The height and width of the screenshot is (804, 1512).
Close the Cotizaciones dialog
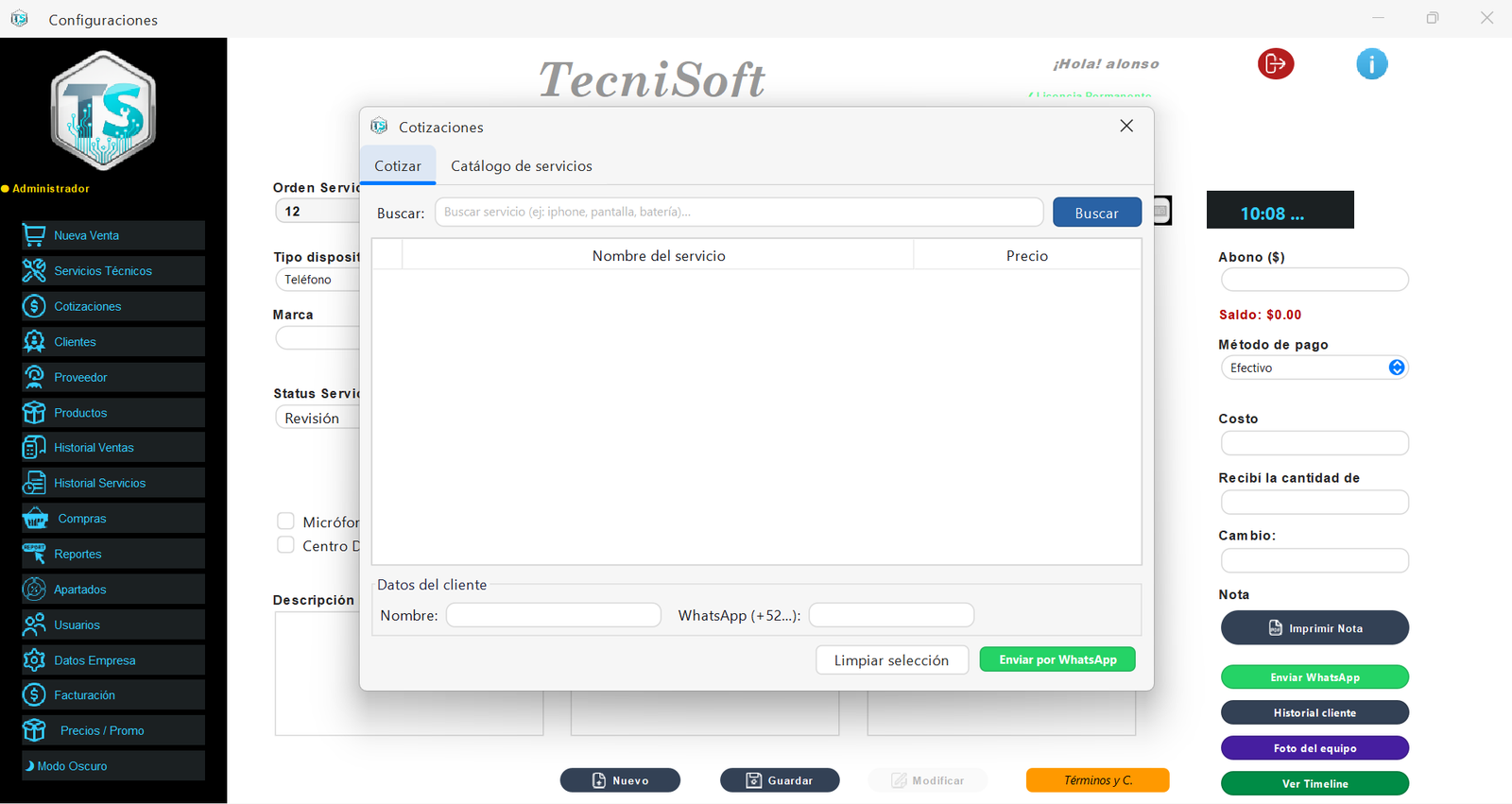tap(1126, 126)
